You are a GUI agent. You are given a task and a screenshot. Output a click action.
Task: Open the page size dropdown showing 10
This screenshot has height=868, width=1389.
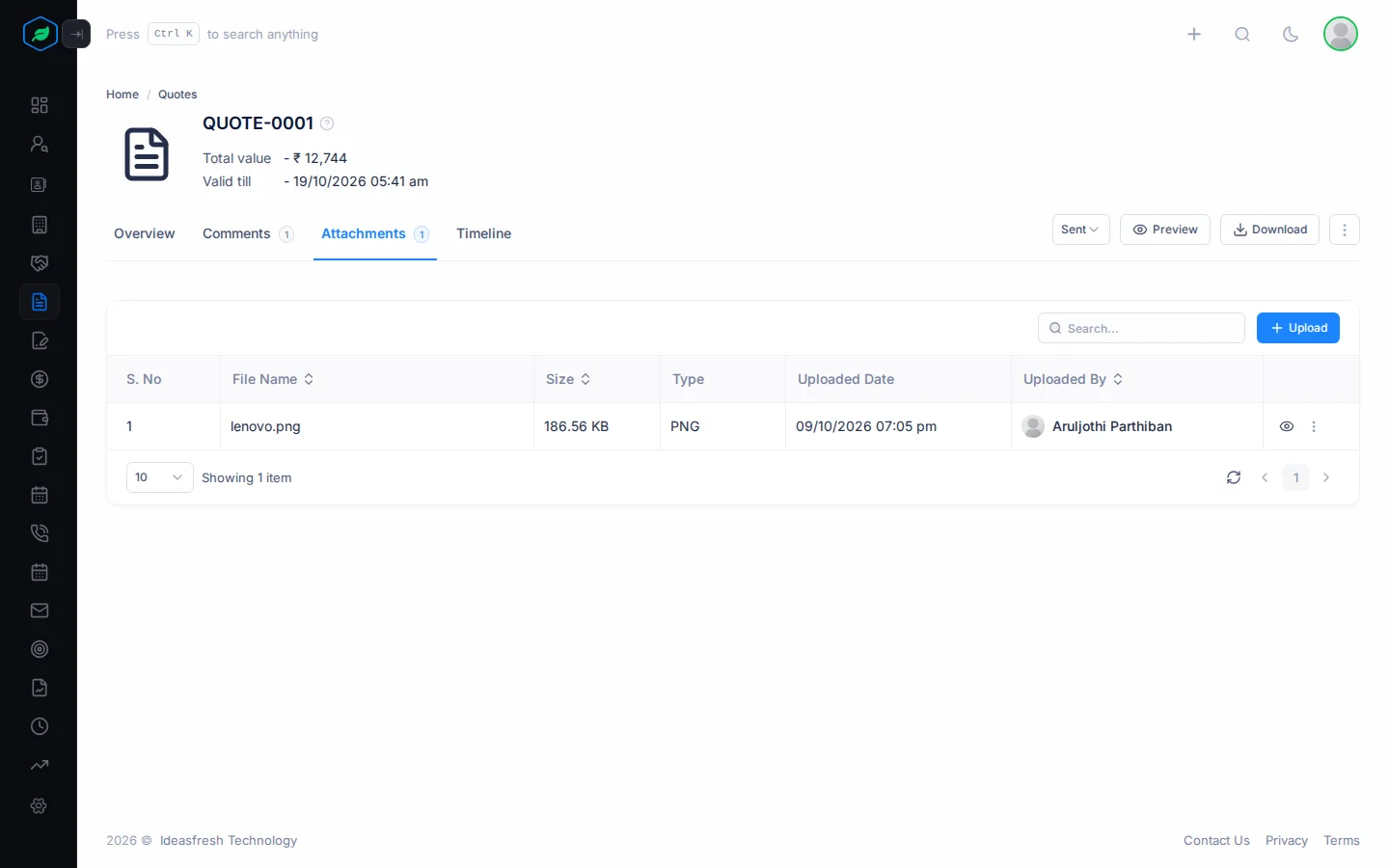[x=160, y=477]
